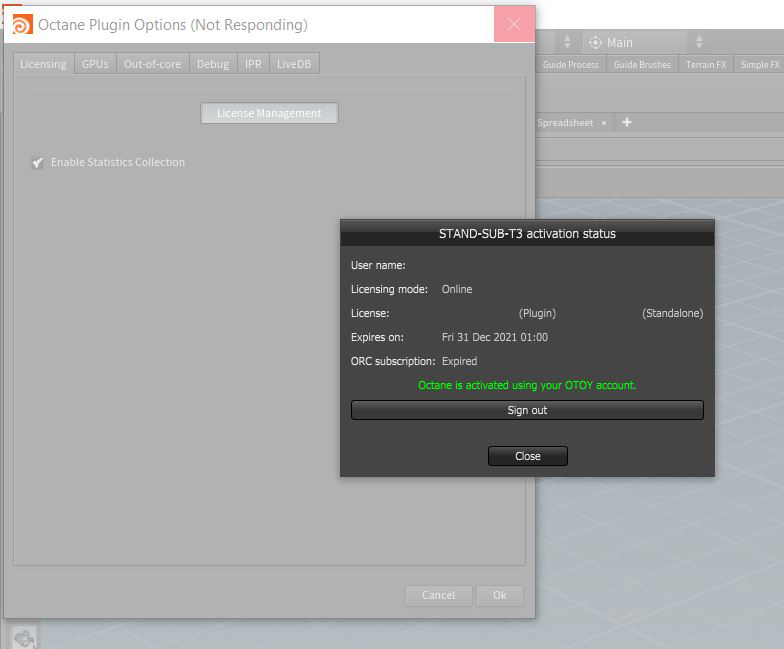Close the activation status dialog
Screen dimensions: 784x649
(x=528, y=456)
